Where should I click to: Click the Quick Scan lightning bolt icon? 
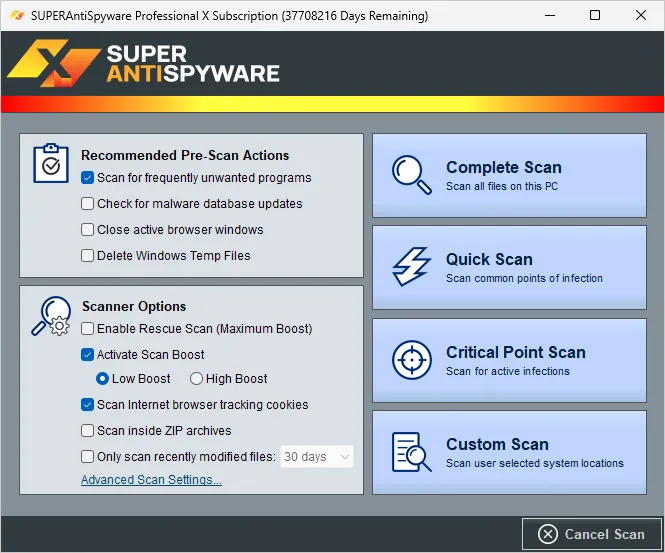click(412, 267)
